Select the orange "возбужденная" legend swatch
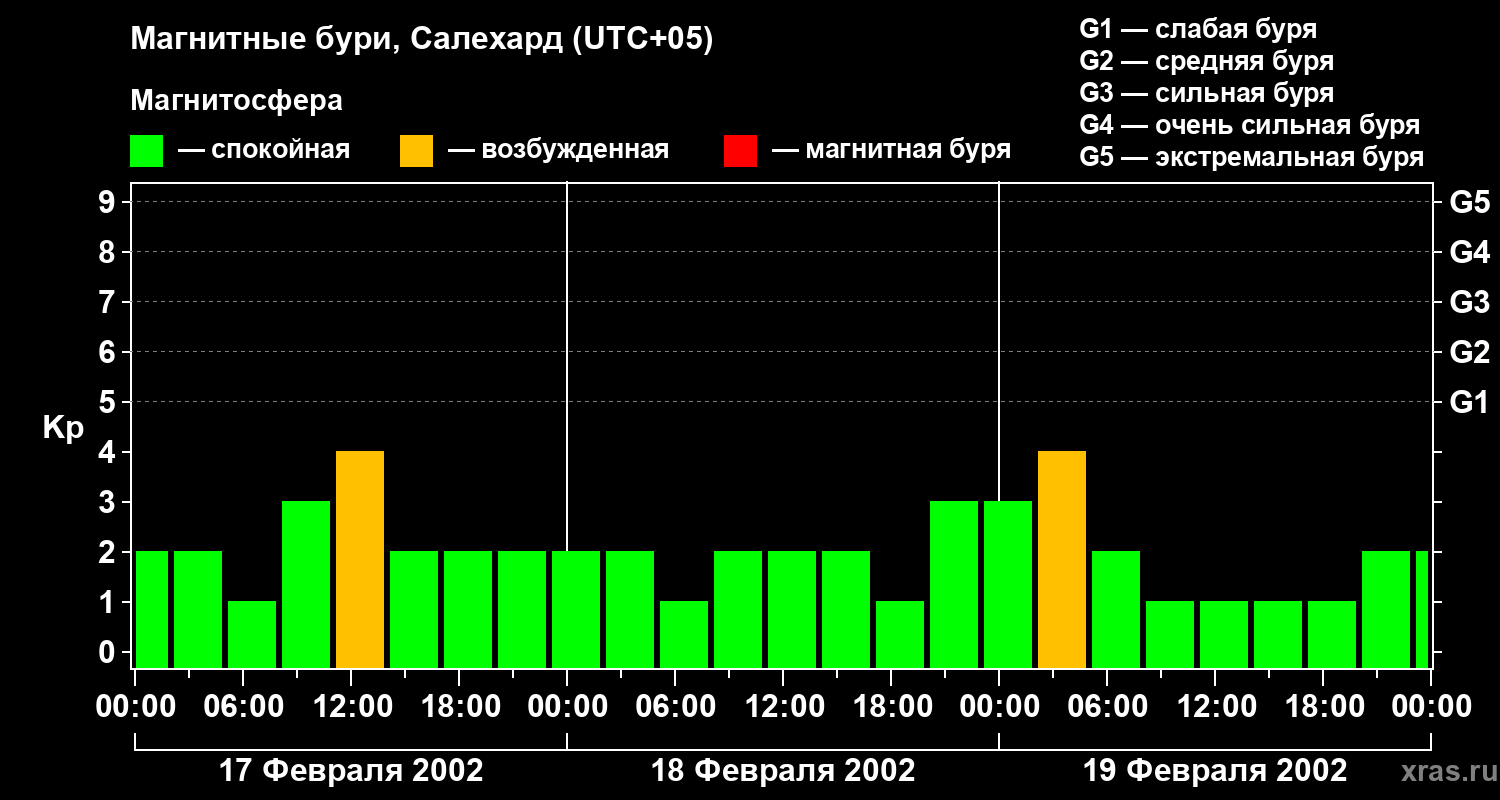This screenshot has width=1500, height=800. [417, 151]
